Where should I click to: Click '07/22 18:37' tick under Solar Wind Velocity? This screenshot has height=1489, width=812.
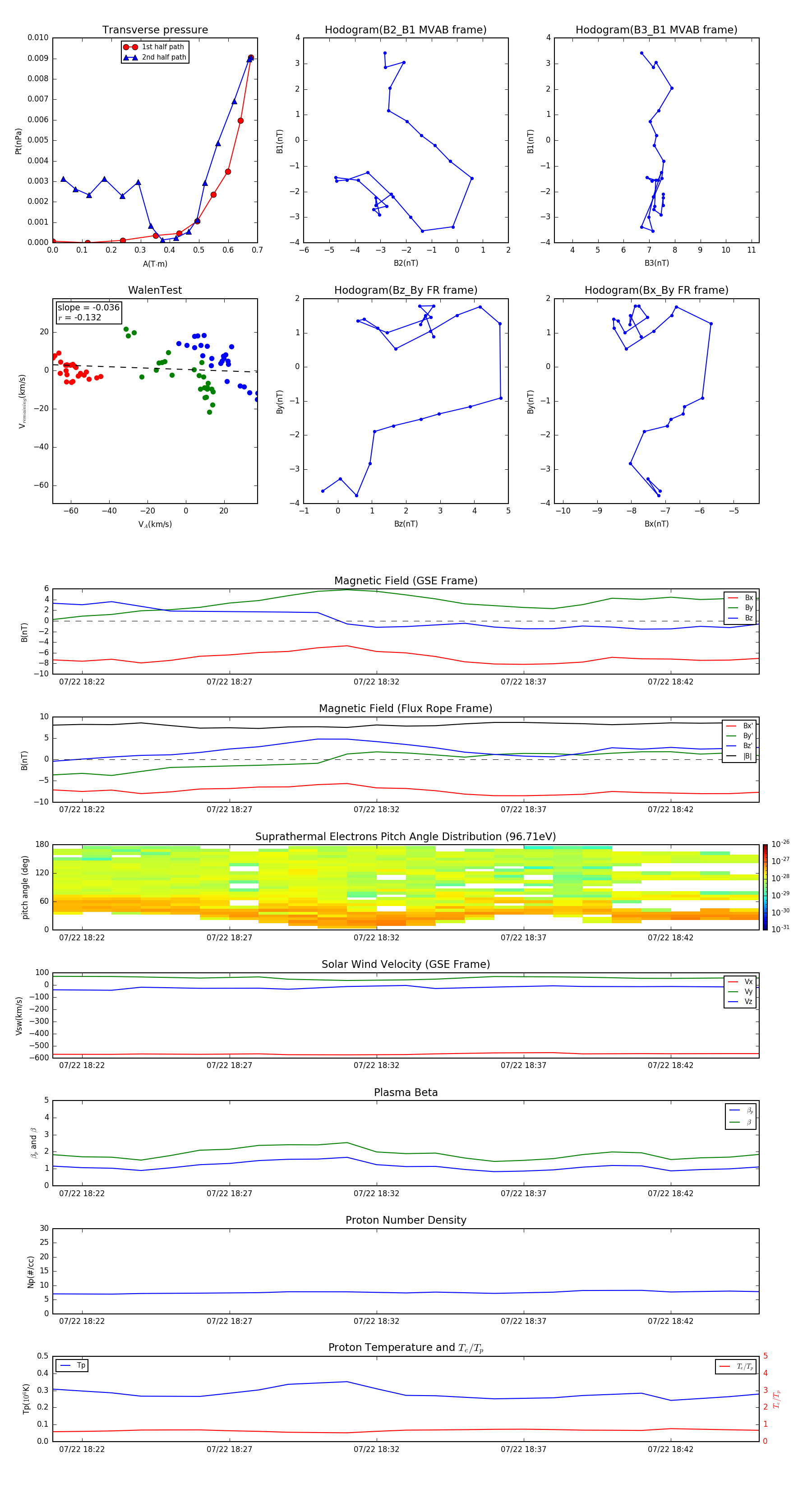(x=523, y=1065)
